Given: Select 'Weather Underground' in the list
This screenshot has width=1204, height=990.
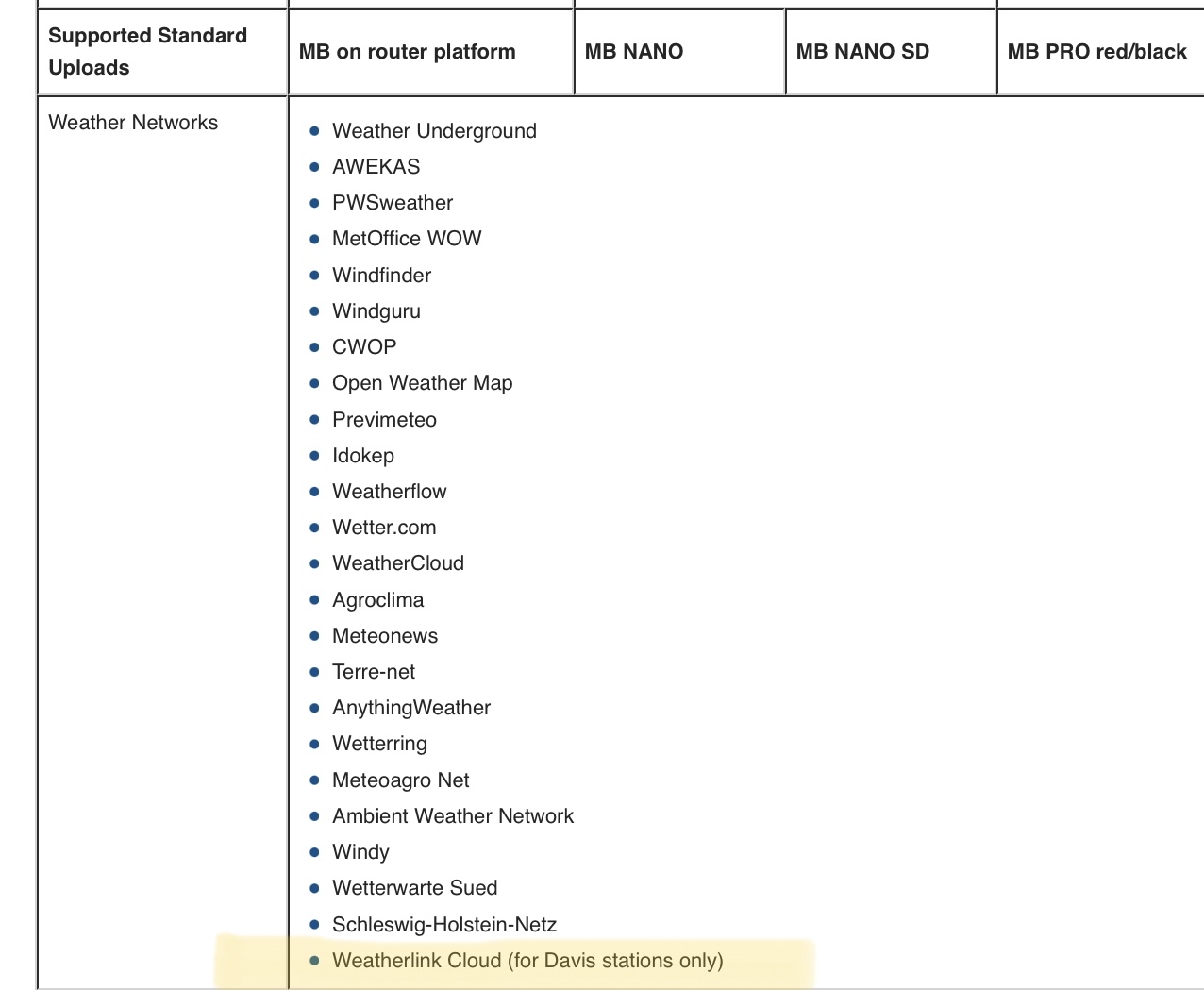Looking at the screenshot, I should [x=434, y=131].
